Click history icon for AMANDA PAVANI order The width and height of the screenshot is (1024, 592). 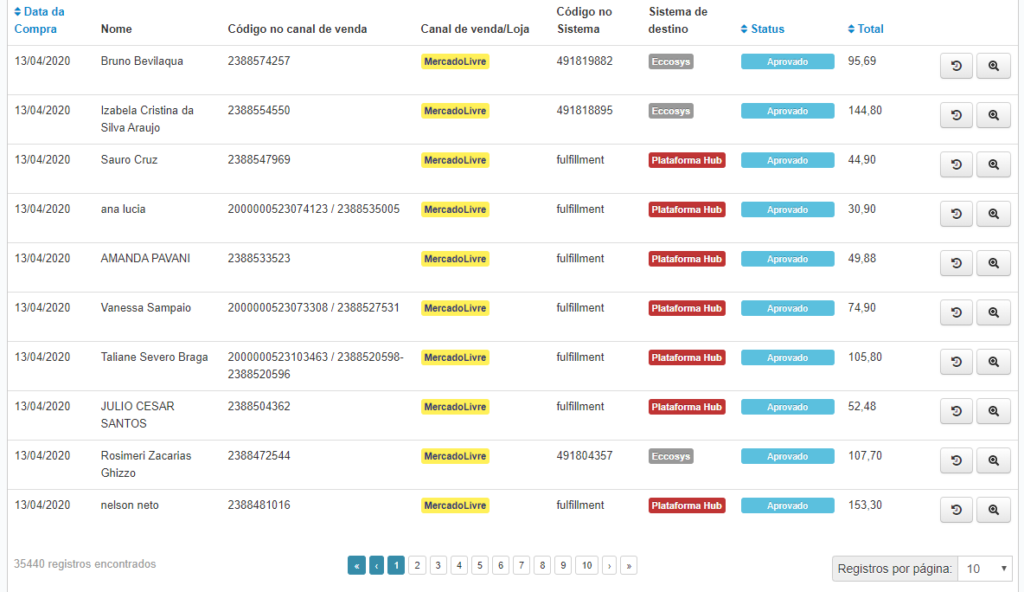(x=956, y=263)
